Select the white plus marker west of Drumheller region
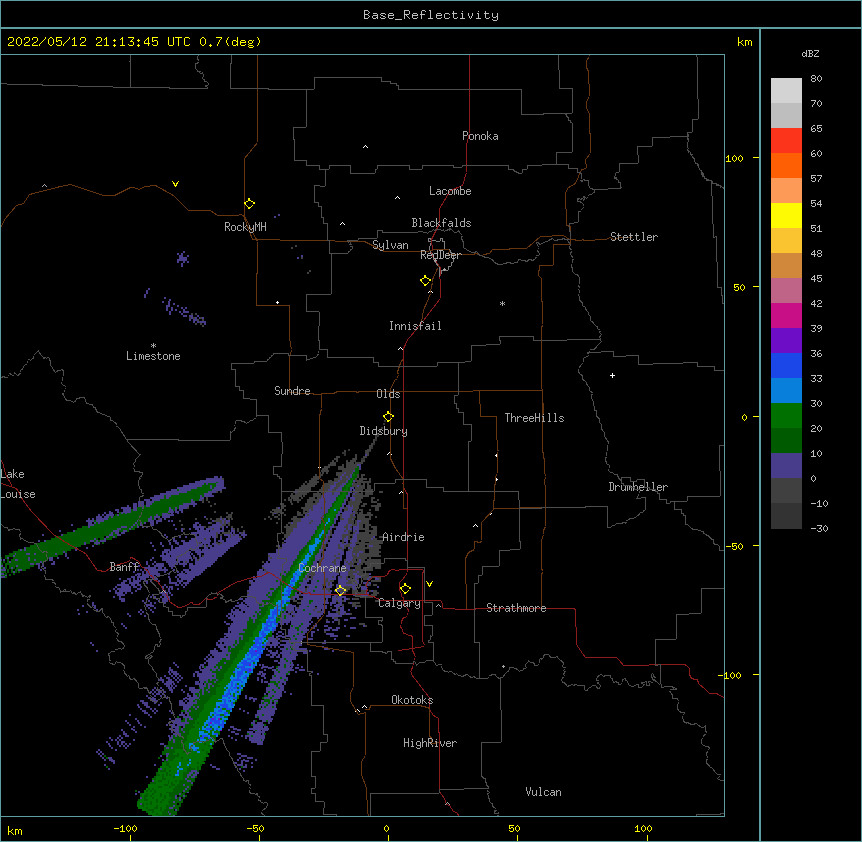 (612, 375)
